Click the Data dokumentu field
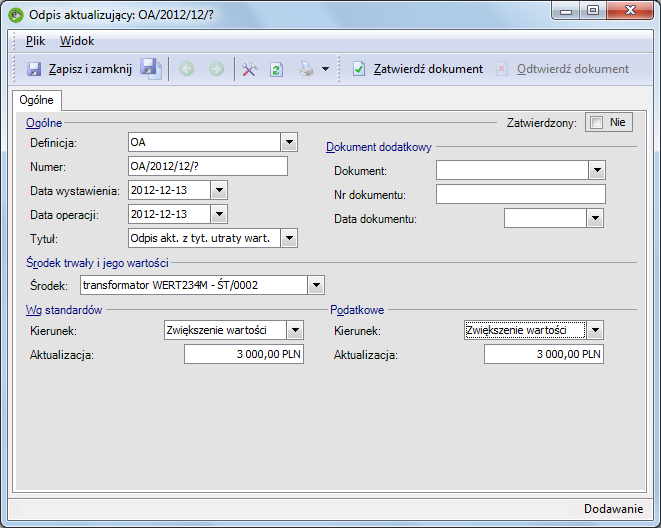Image resolution: width=661 pixels, height=528 pixels. click(545, 218)
